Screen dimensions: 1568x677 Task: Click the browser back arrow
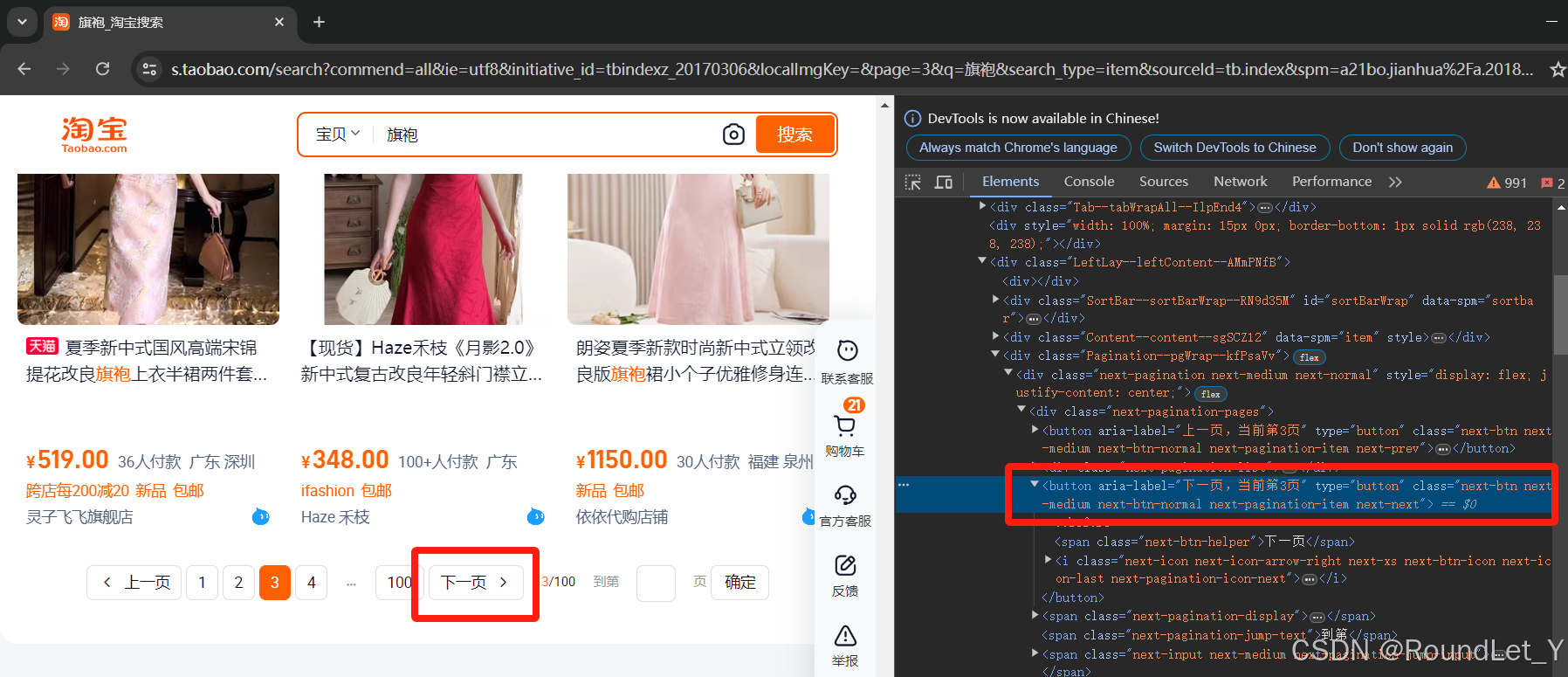point(24,69)
